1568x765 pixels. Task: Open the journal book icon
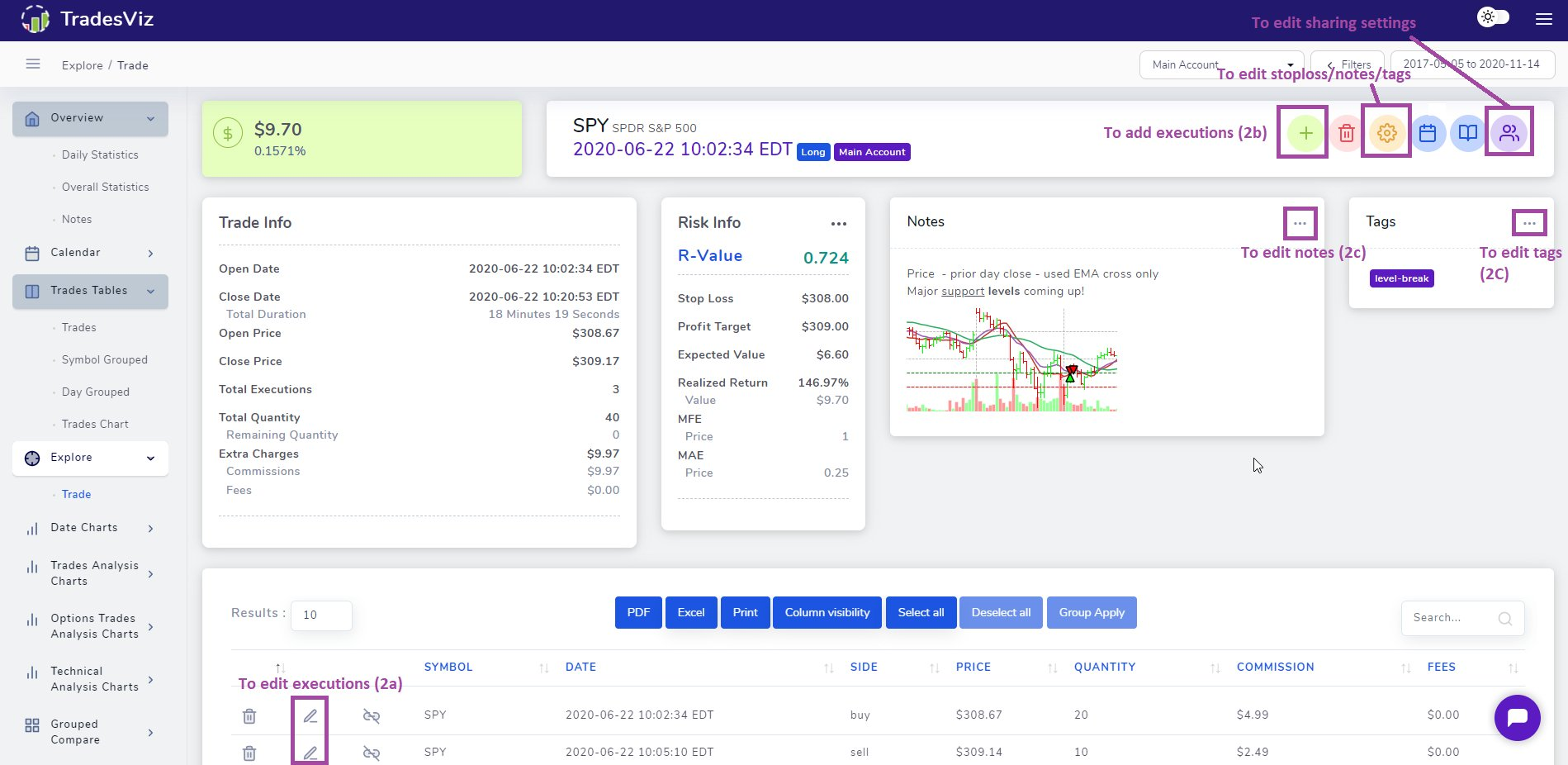click(x=1468, y=133)
